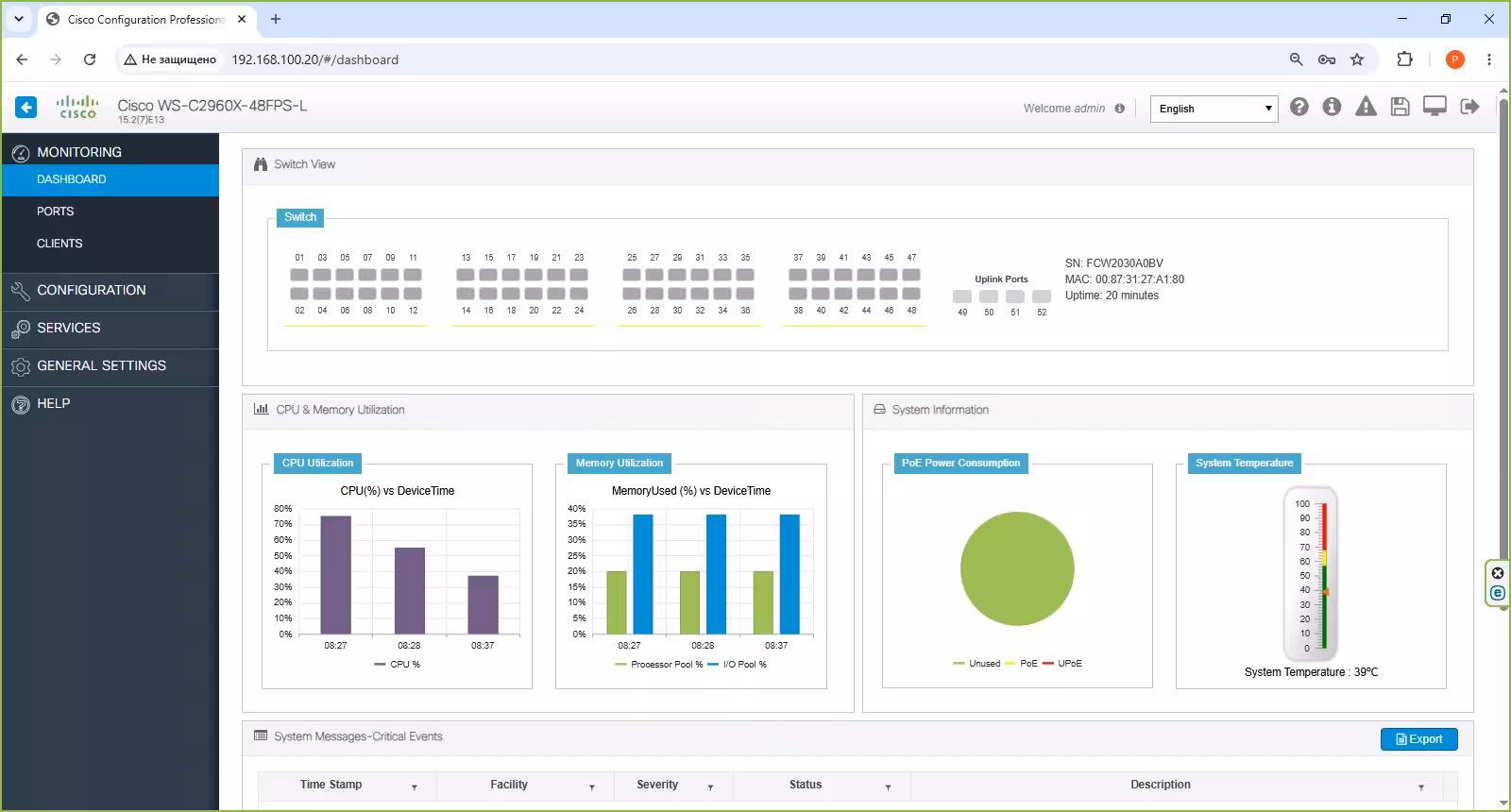The image size is (1511, 812).
Task: Click the green PoE pie chart
Action: pos(1017,568)
